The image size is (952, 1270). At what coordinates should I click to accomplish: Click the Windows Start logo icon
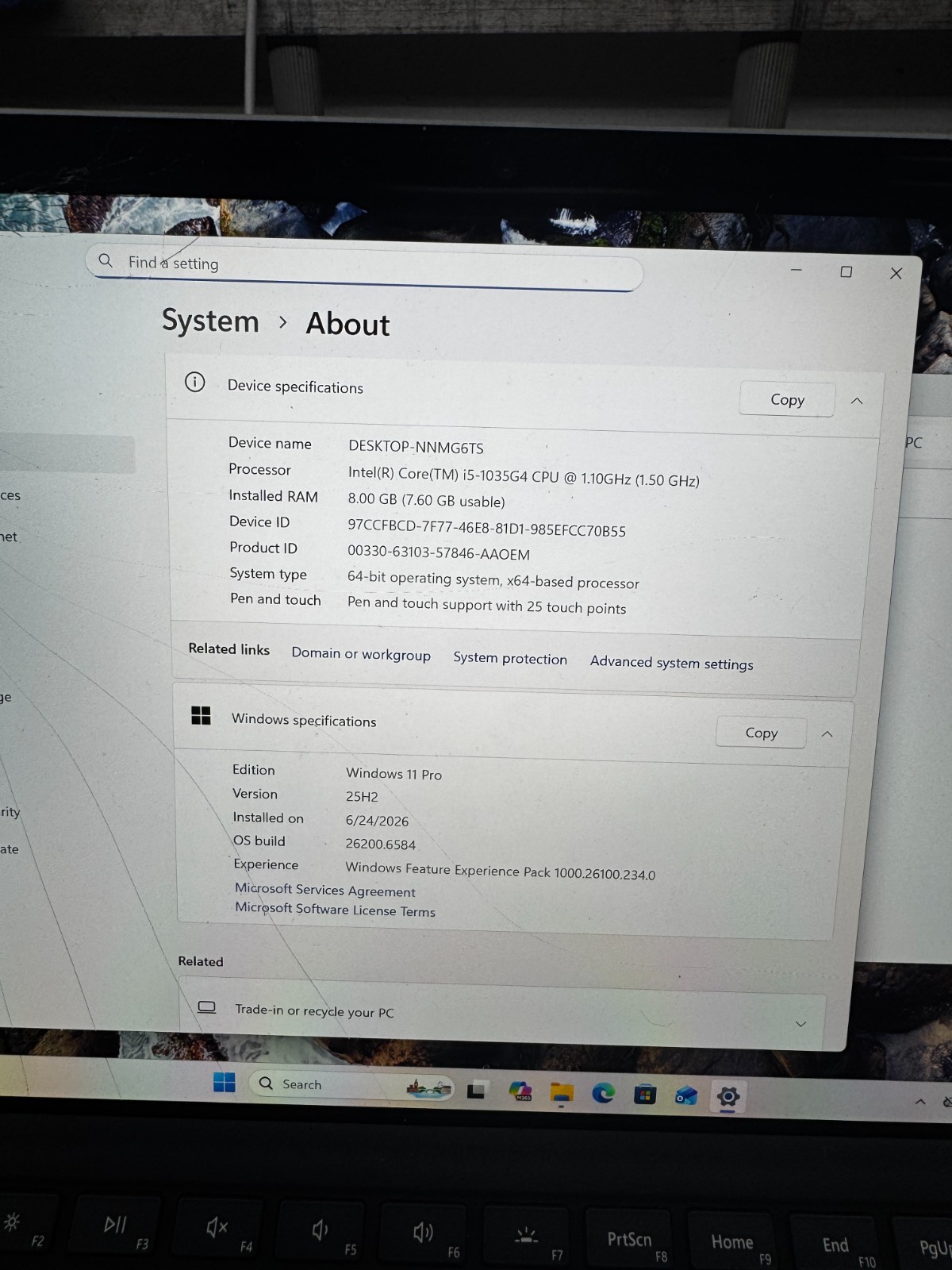coord(225,1082)
